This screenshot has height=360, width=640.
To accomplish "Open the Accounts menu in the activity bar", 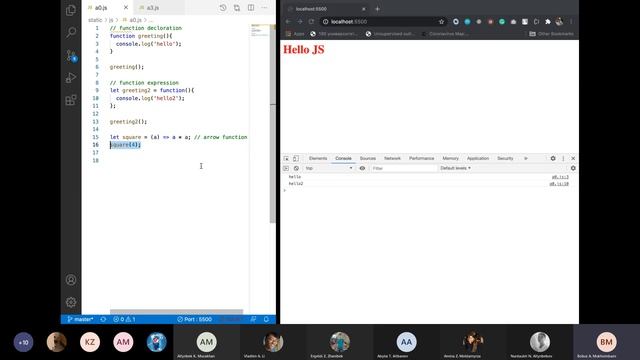I will [x=71, y=280].
